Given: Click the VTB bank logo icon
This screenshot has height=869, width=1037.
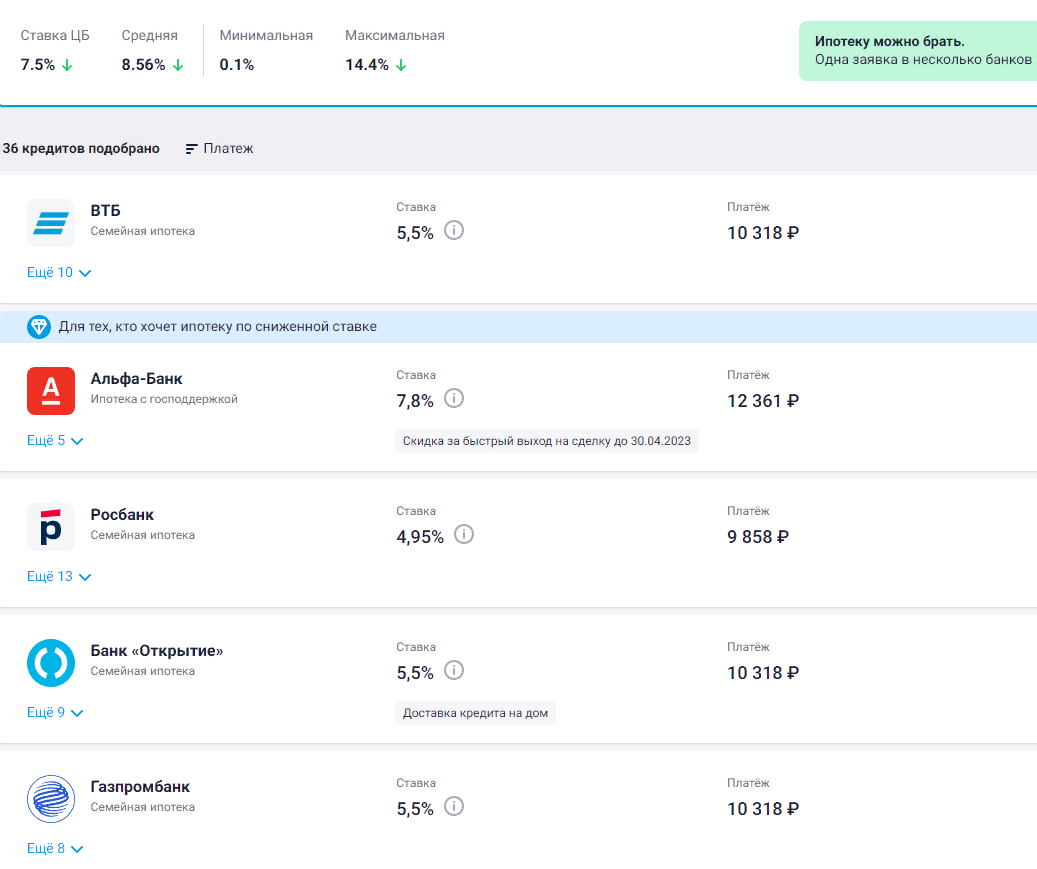Looking at the screenshot, I should tap(51, 223).
